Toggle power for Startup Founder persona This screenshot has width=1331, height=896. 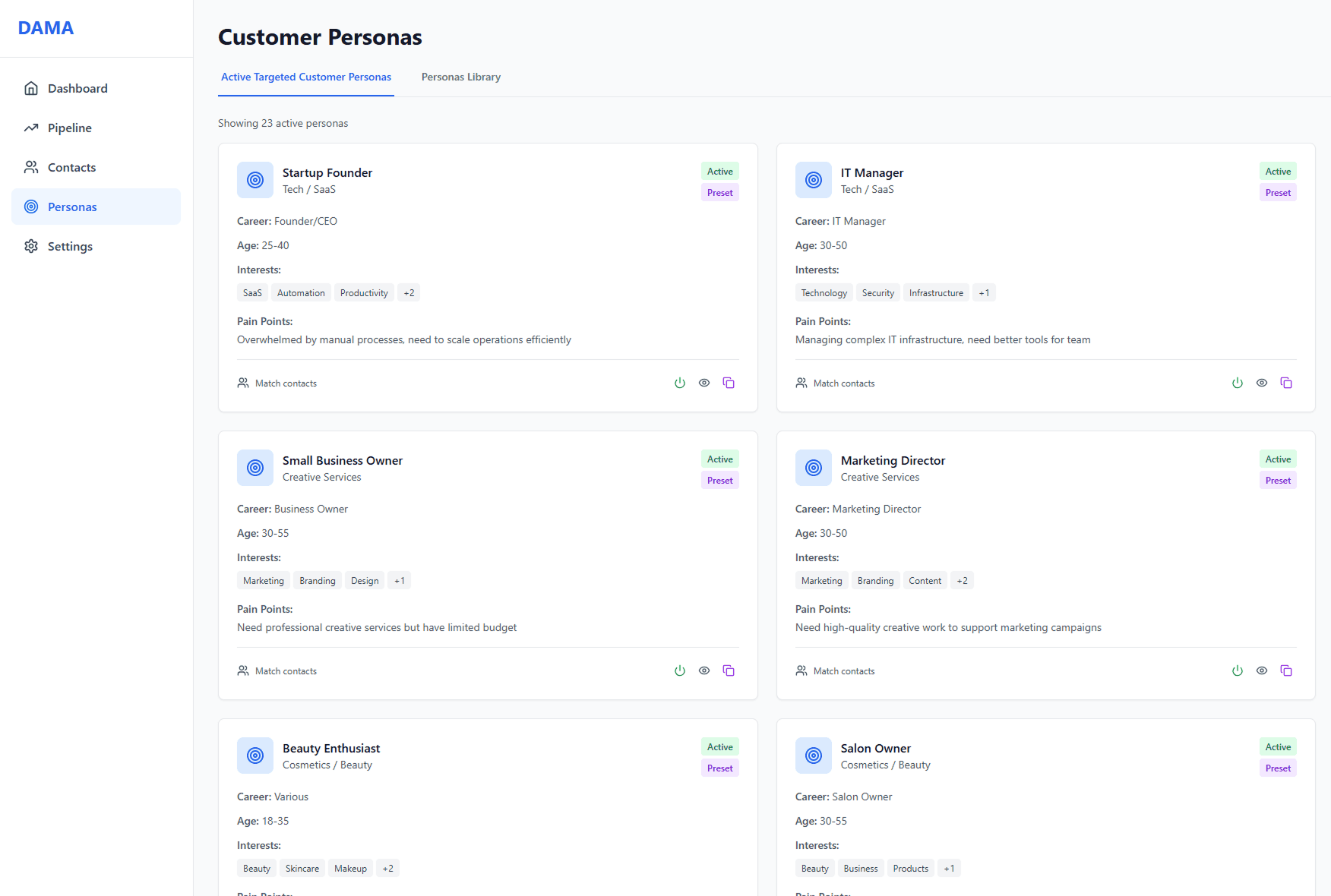pyautogui.click(x=680, y=383)
